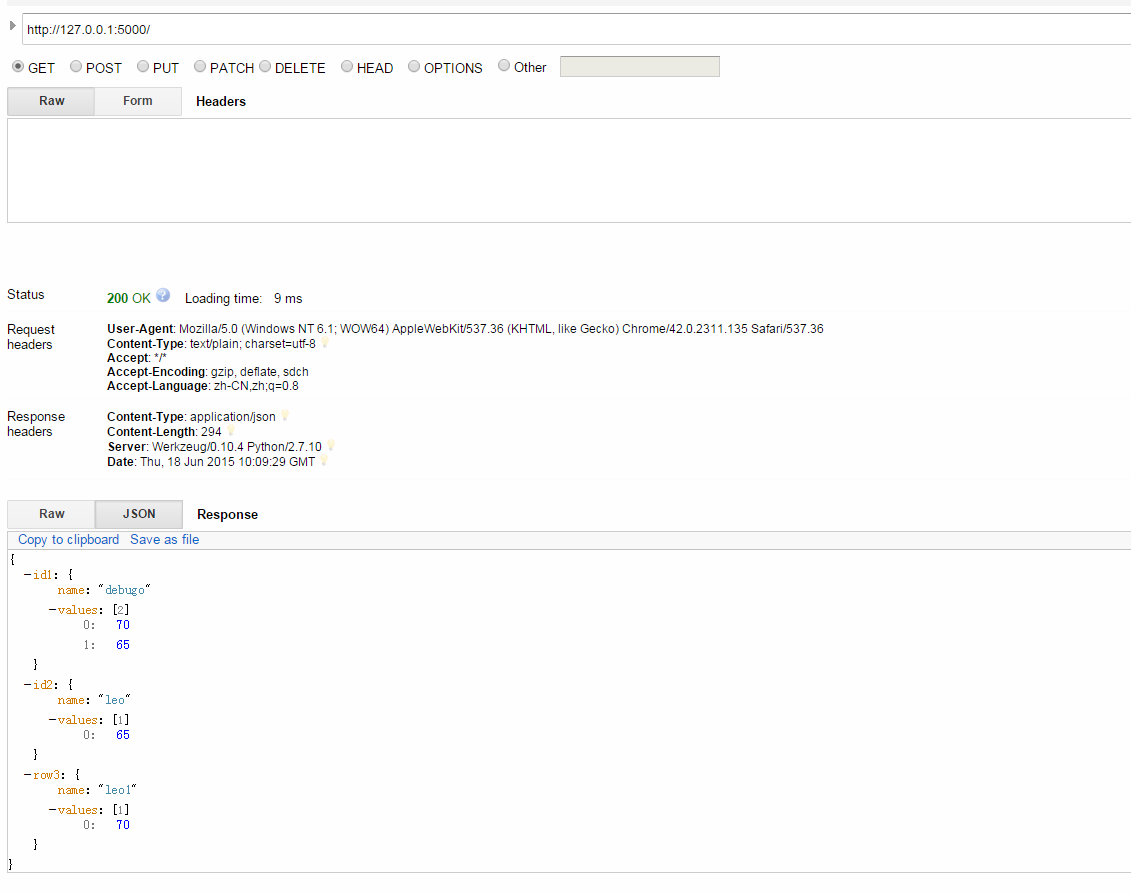Select the GET method radio button
This screenshot has height=892, width=1131.
(x=18, y=66)
